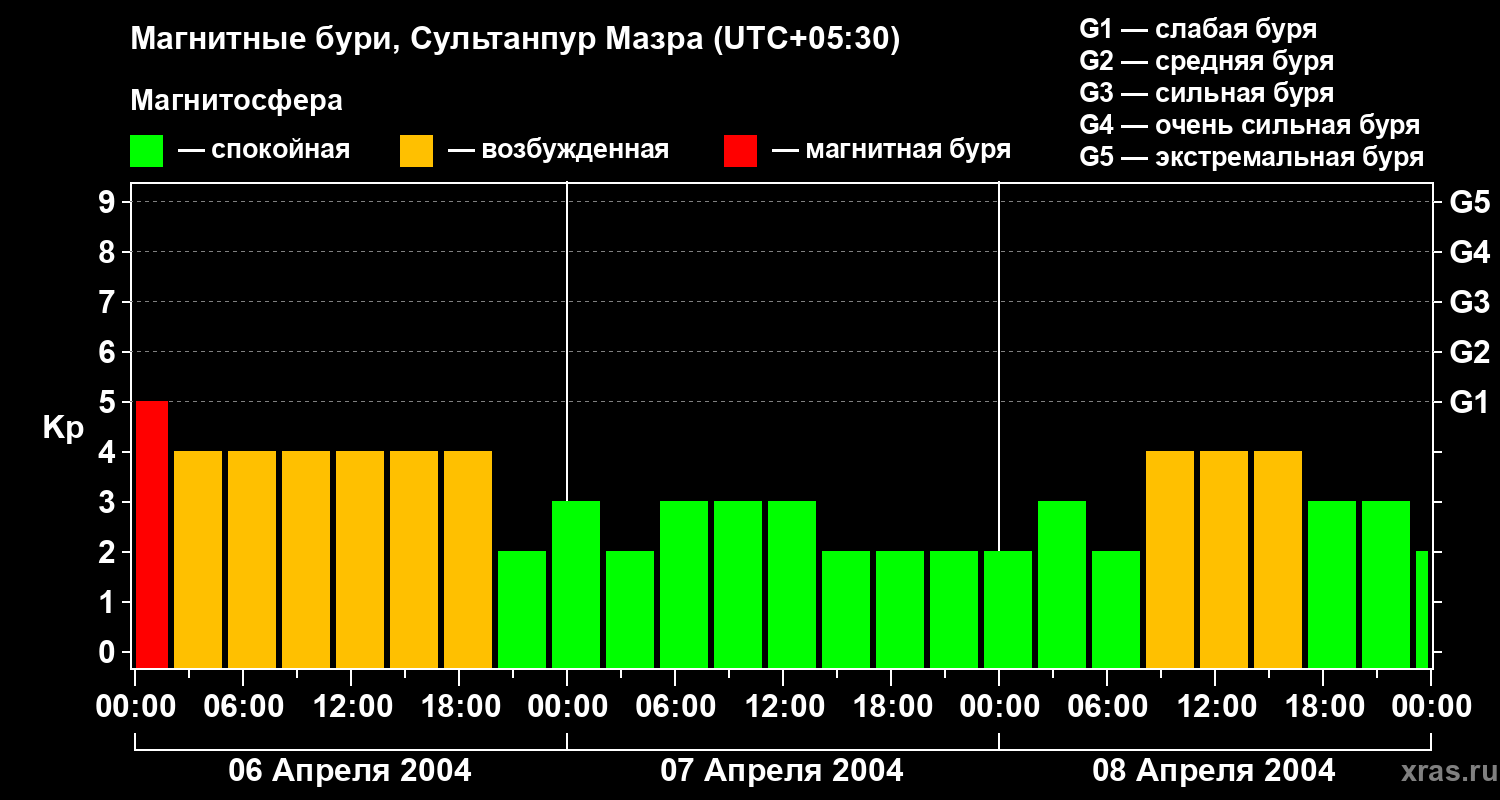The height and width of the screenshot is (800, 1500).
Task: Click the 06:00 time label above 06 Апреля
Action: point(243,707)
